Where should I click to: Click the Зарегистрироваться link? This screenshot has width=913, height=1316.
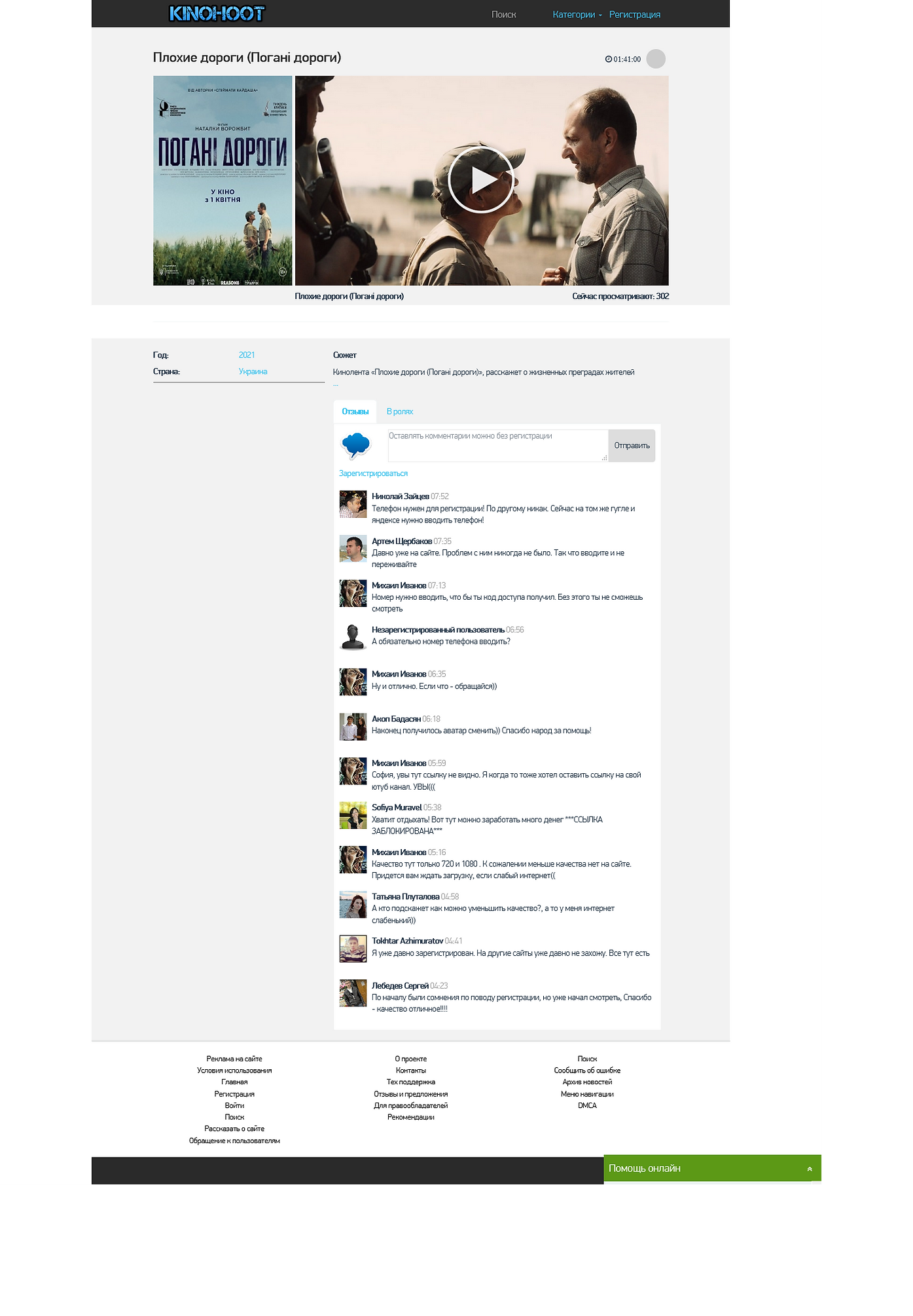(x=373, y=473)
